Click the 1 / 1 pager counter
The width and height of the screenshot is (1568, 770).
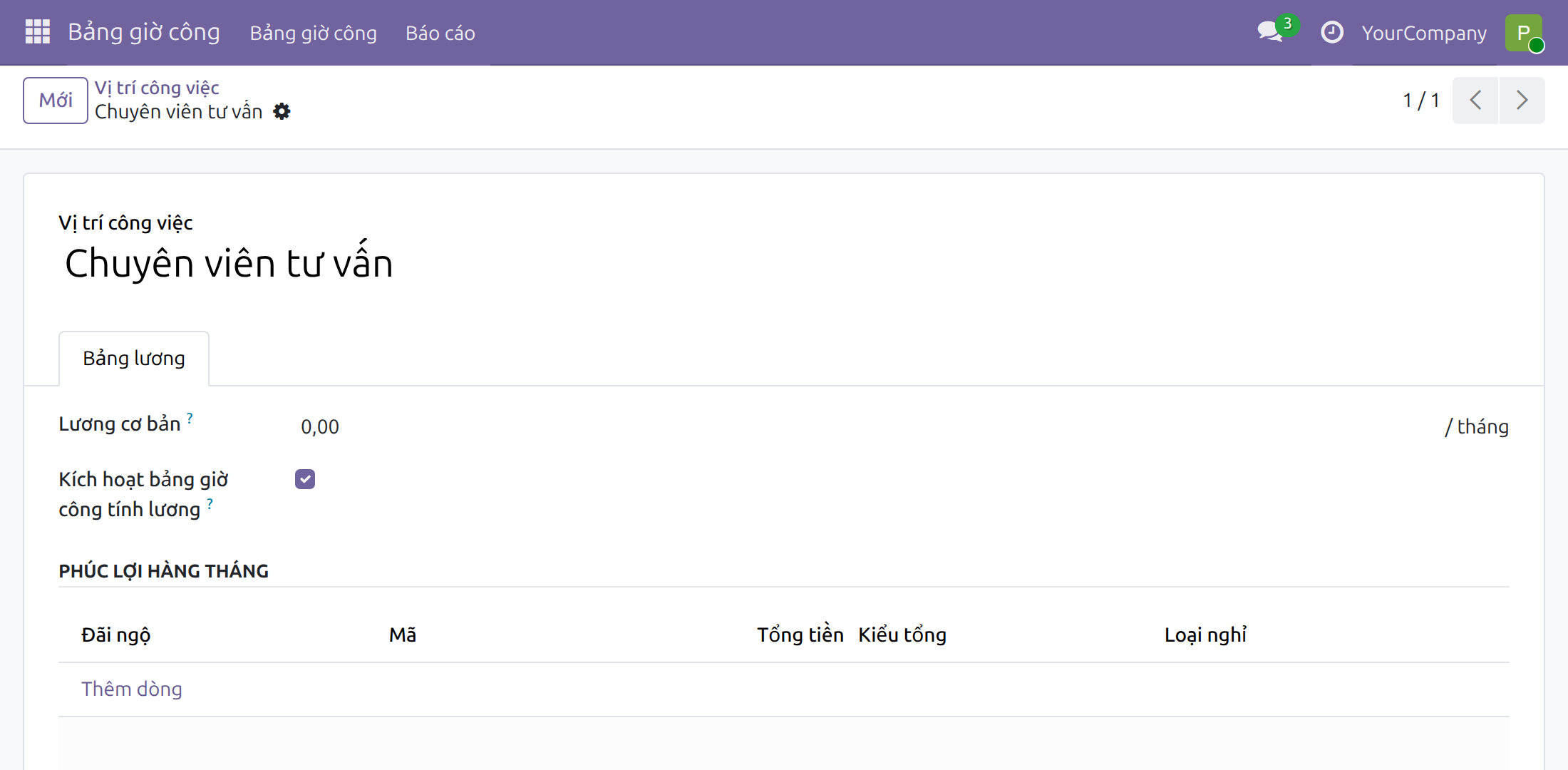1421,100
